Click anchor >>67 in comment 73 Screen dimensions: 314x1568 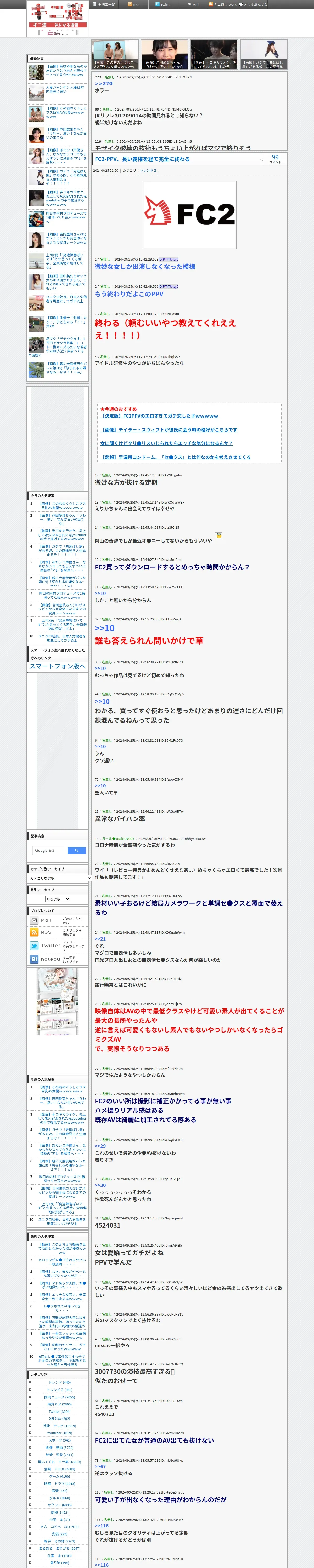[100, 1466]
